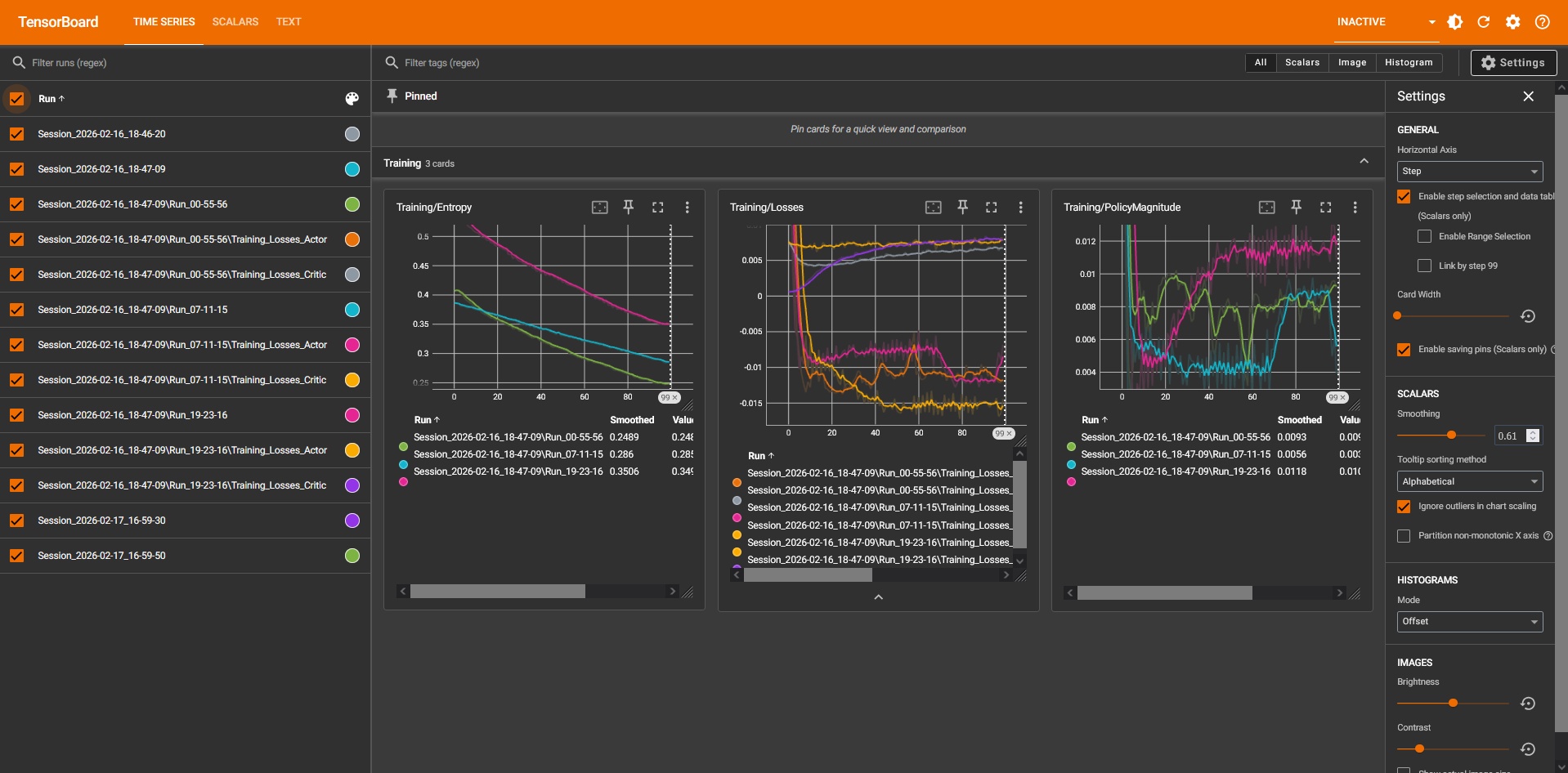The image size is (1568, 773).
Task: Click the Settings button to hide the pane
Action: point(1513,63)
